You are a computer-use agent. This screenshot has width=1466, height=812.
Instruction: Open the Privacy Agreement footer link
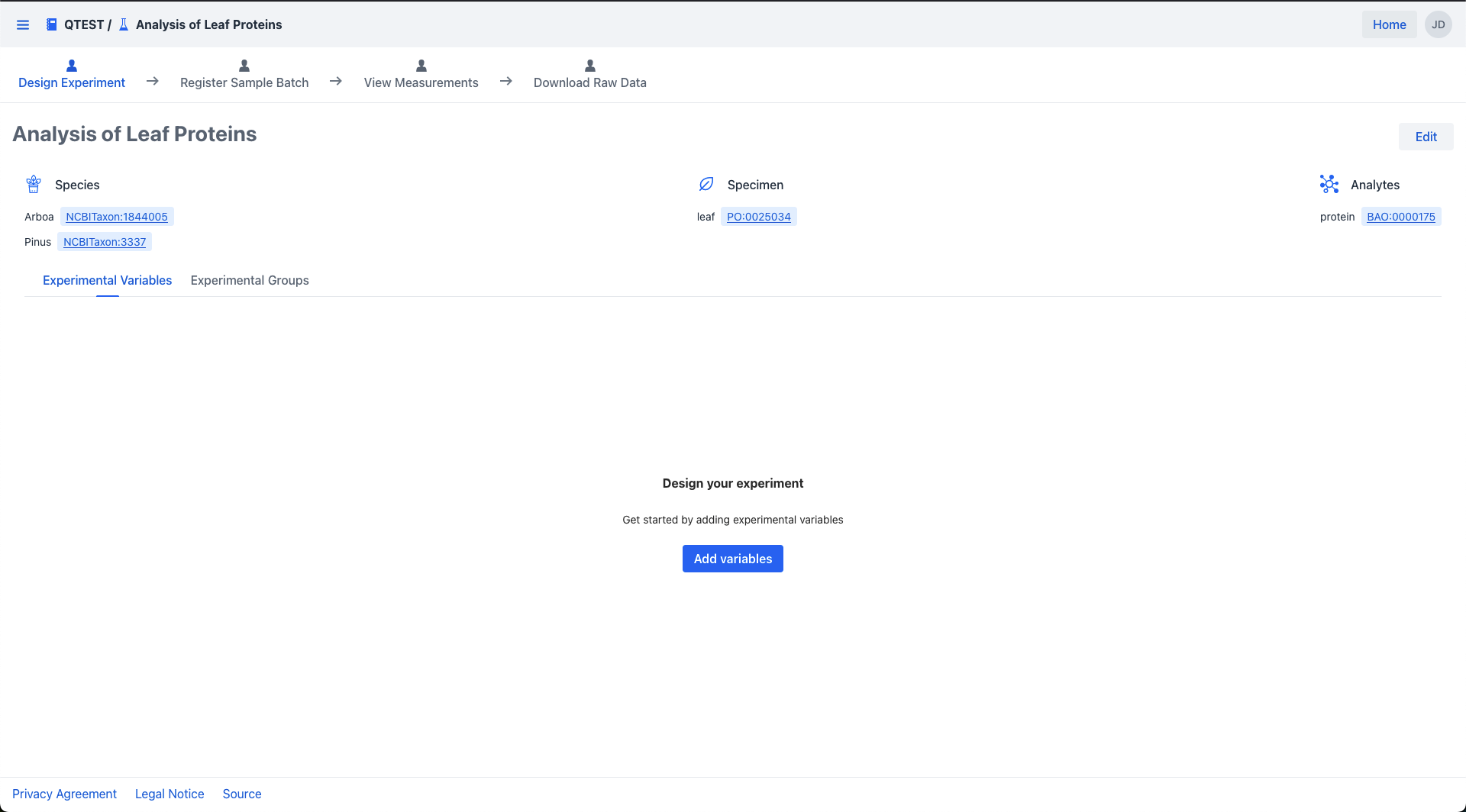tap(64, 794)
